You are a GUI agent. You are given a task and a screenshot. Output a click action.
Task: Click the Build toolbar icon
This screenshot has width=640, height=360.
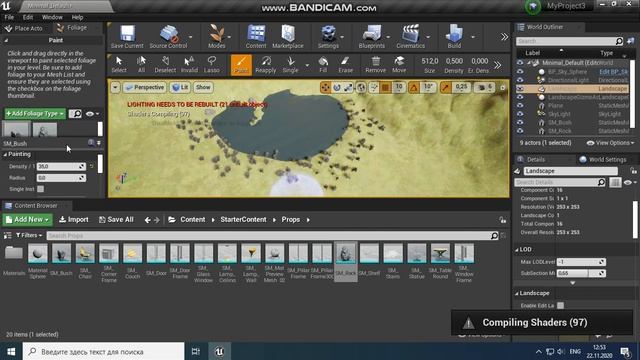tap(454, 36)
